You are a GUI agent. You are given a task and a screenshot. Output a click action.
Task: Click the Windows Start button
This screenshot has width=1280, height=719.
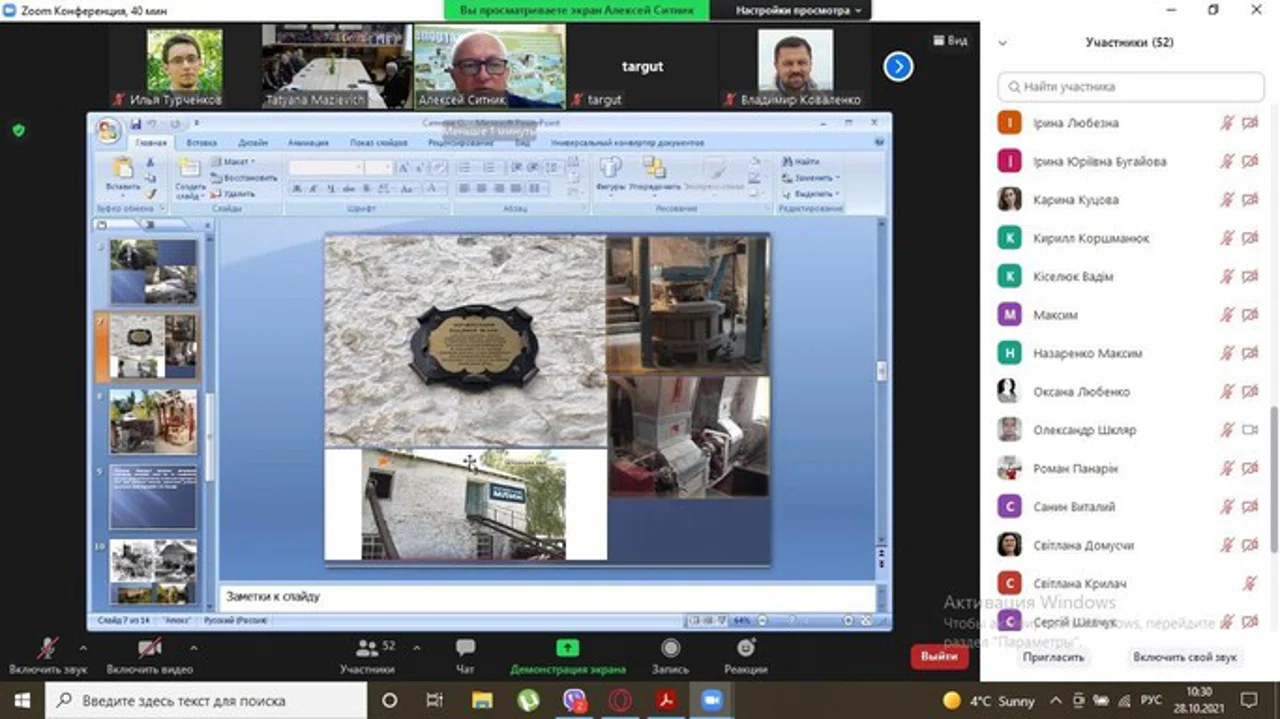click(x=22, y=700)
